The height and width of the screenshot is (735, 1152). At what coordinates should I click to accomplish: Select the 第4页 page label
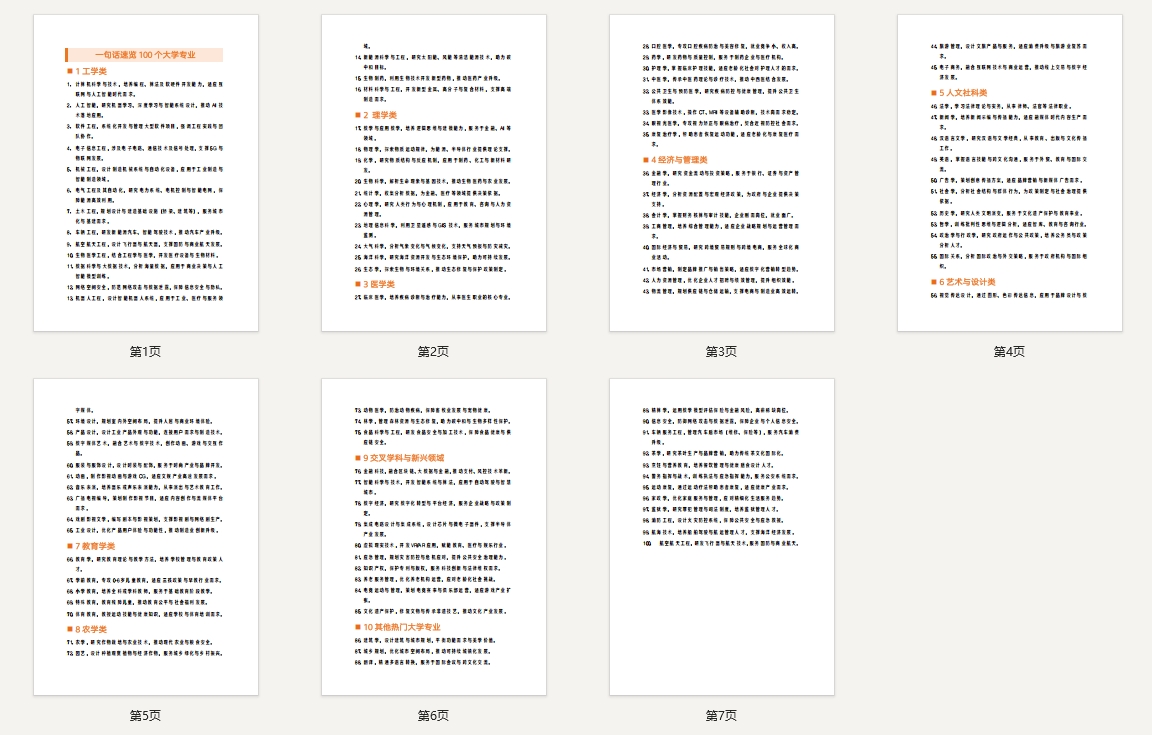coord(1008,352)
